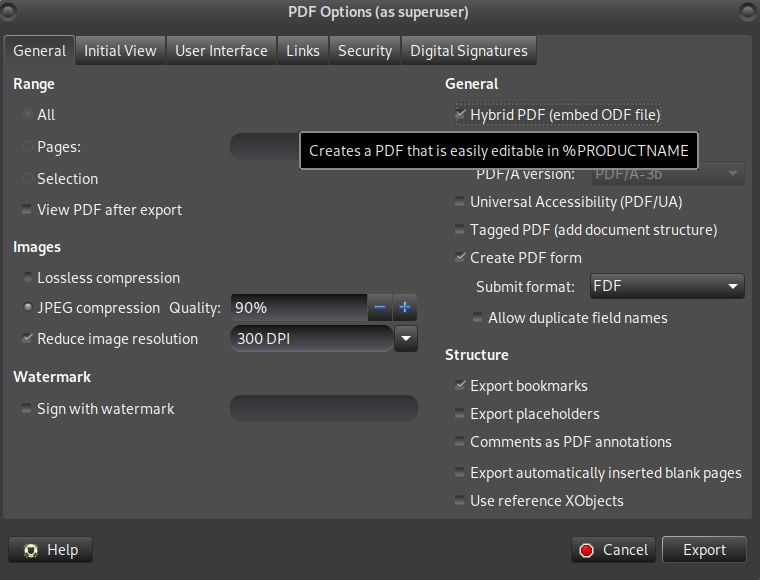Increase JPEG quality with plus button
760x580 pixels.
tap(405, 307)
